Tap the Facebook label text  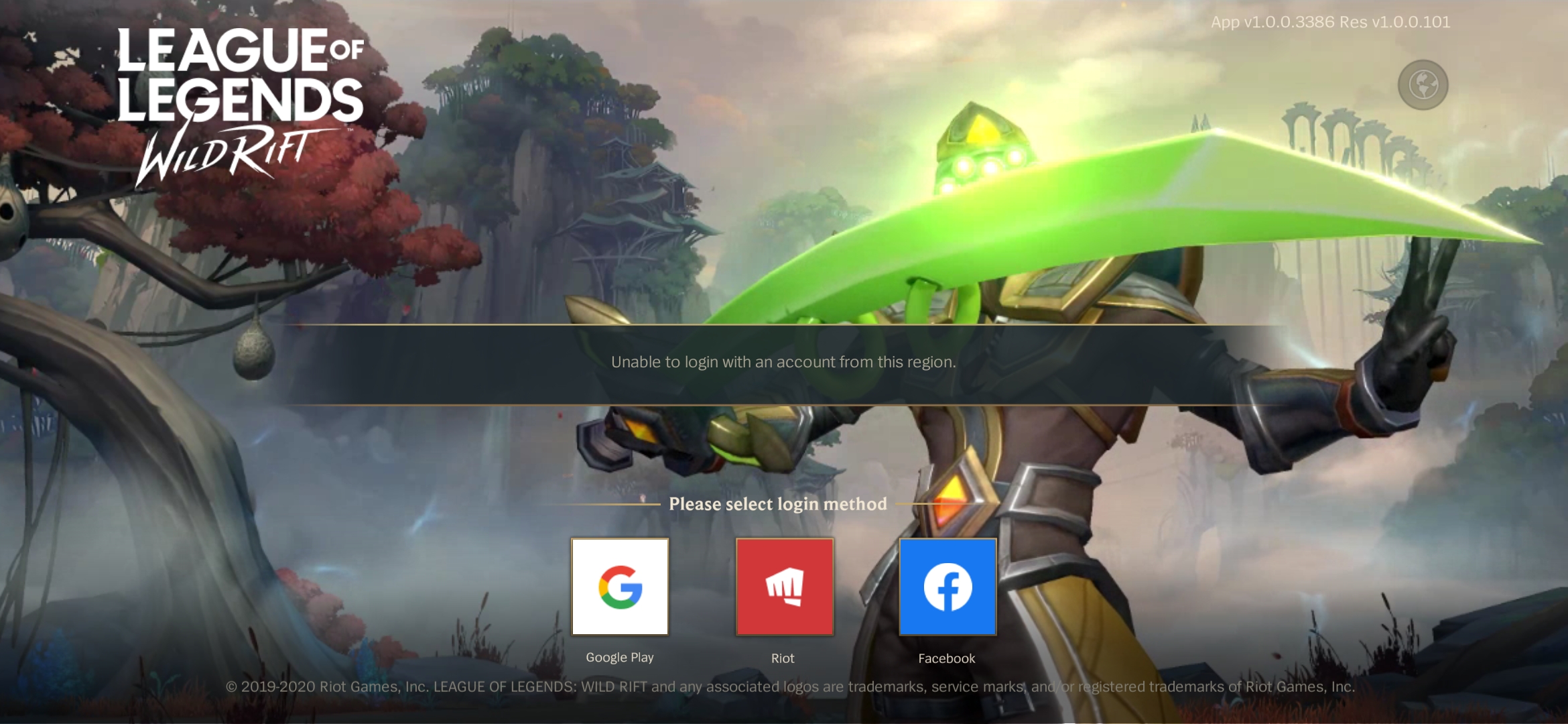tap(947, 658)
